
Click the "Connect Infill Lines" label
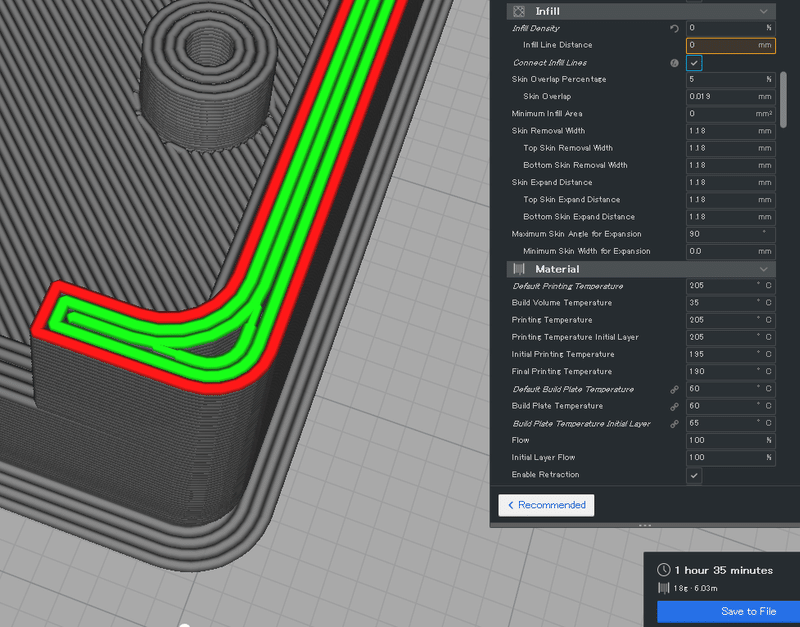549,63
